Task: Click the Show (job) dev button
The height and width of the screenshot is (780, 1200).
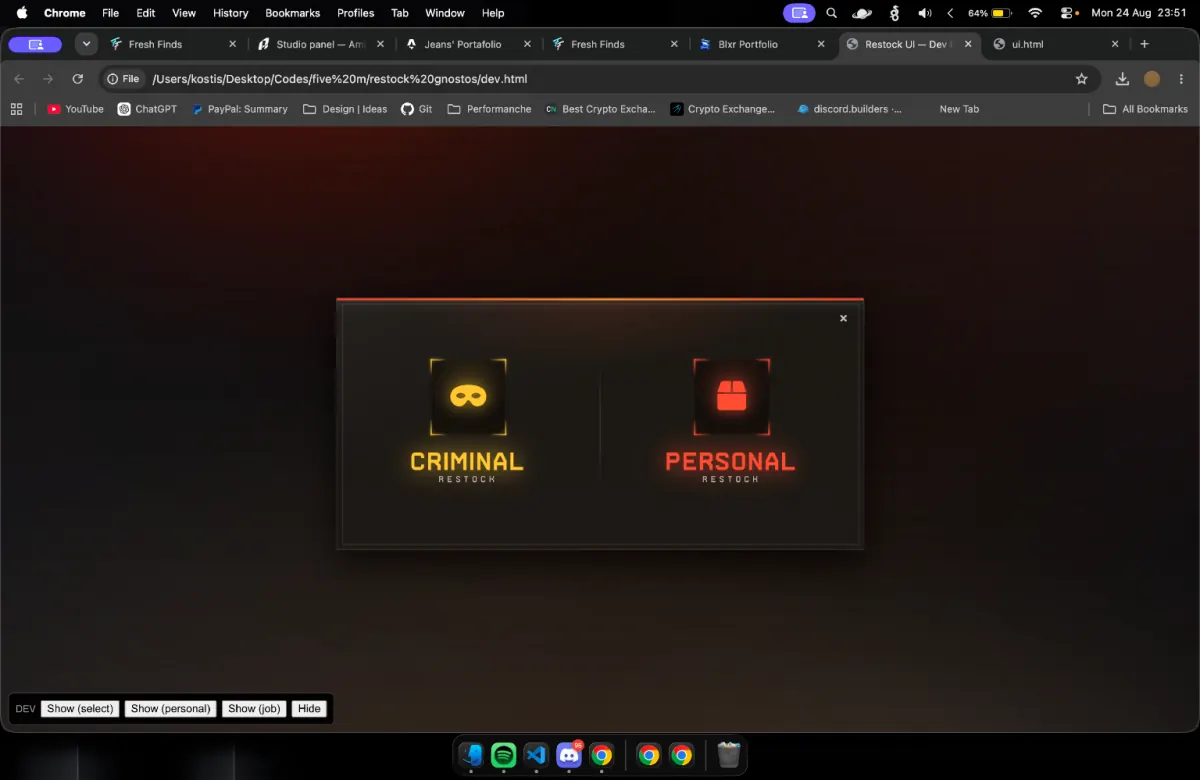Action: click(254, 709)
